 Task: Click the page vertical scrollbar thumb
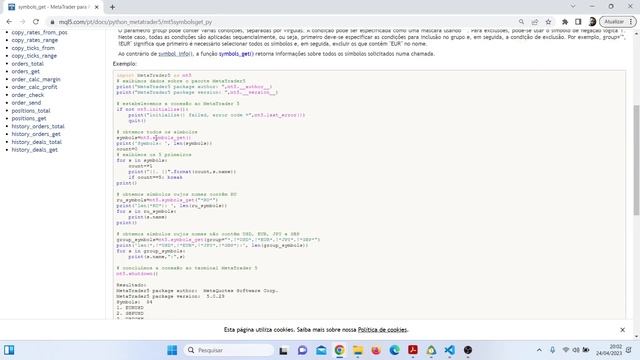click(x=636, y=160)
